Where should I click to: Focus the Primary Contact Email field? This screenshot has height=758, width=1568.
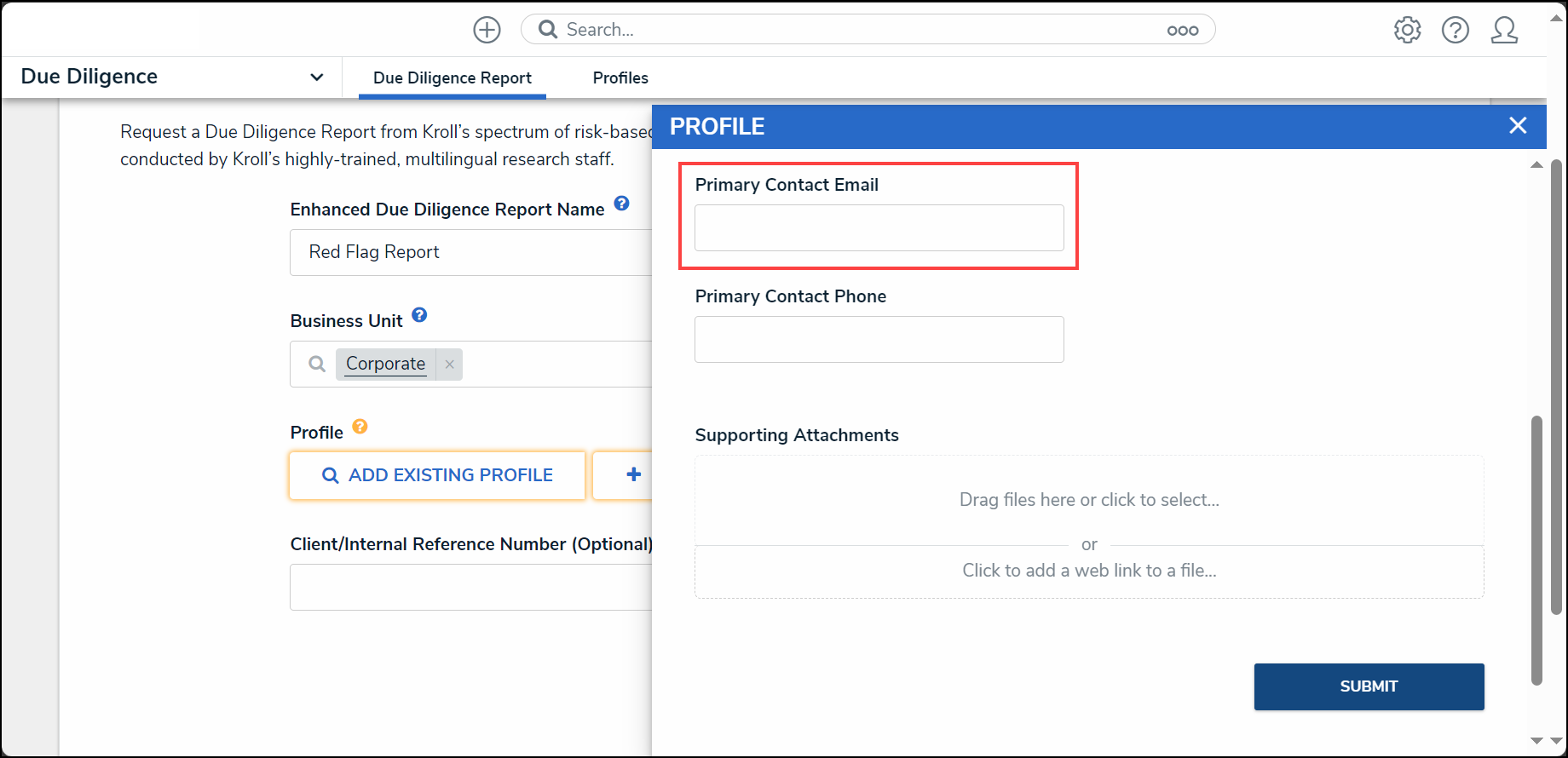point(879,227)
